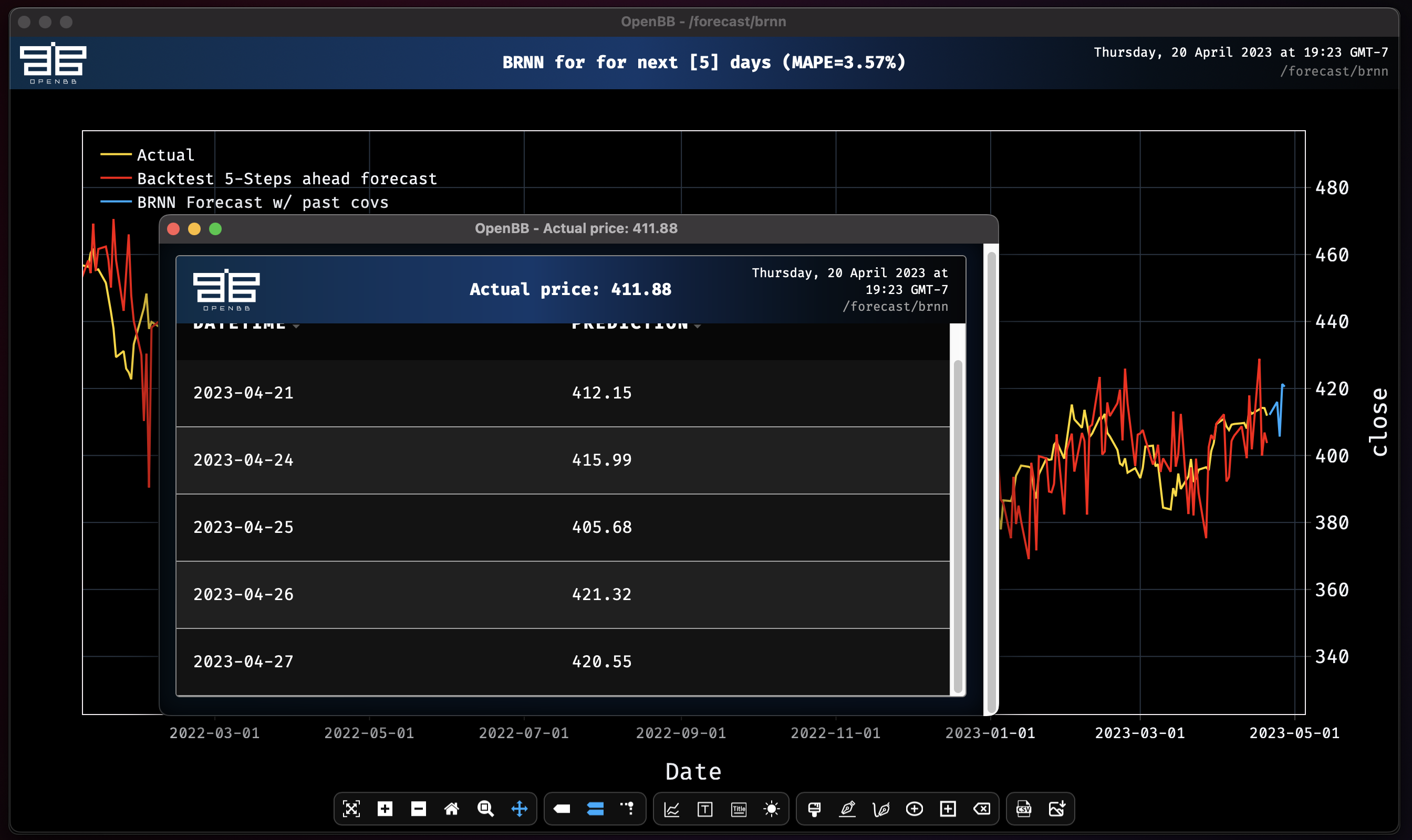Close the Actual price popup window
Image resolution: width=1412 pixels, height=840 pixels.
[x=173, y=229]
